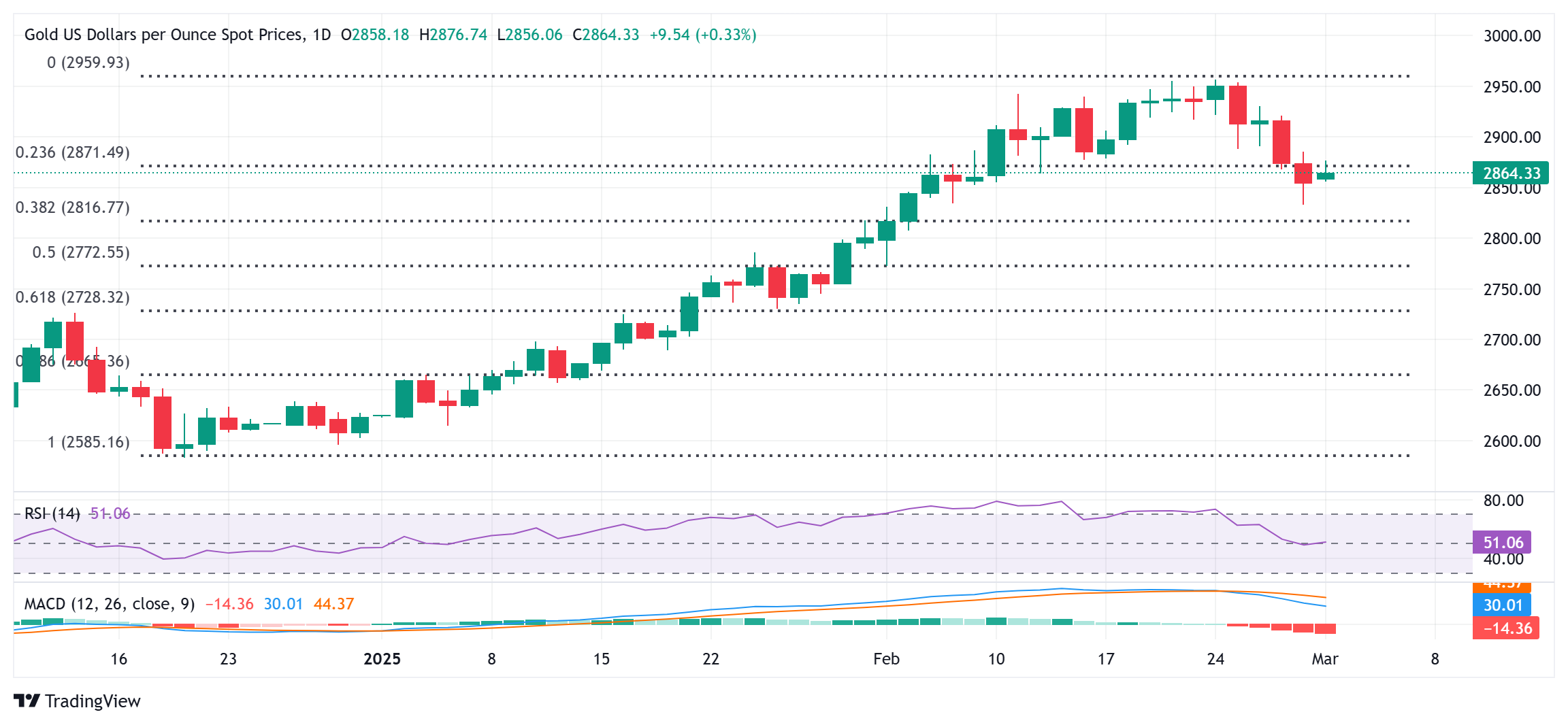Image resolution: width=1568 pixels, height=725 pixels.
Task: Select the 0.618 (2728.32) Fibonacci level label
Action: [x=72, y=297]
